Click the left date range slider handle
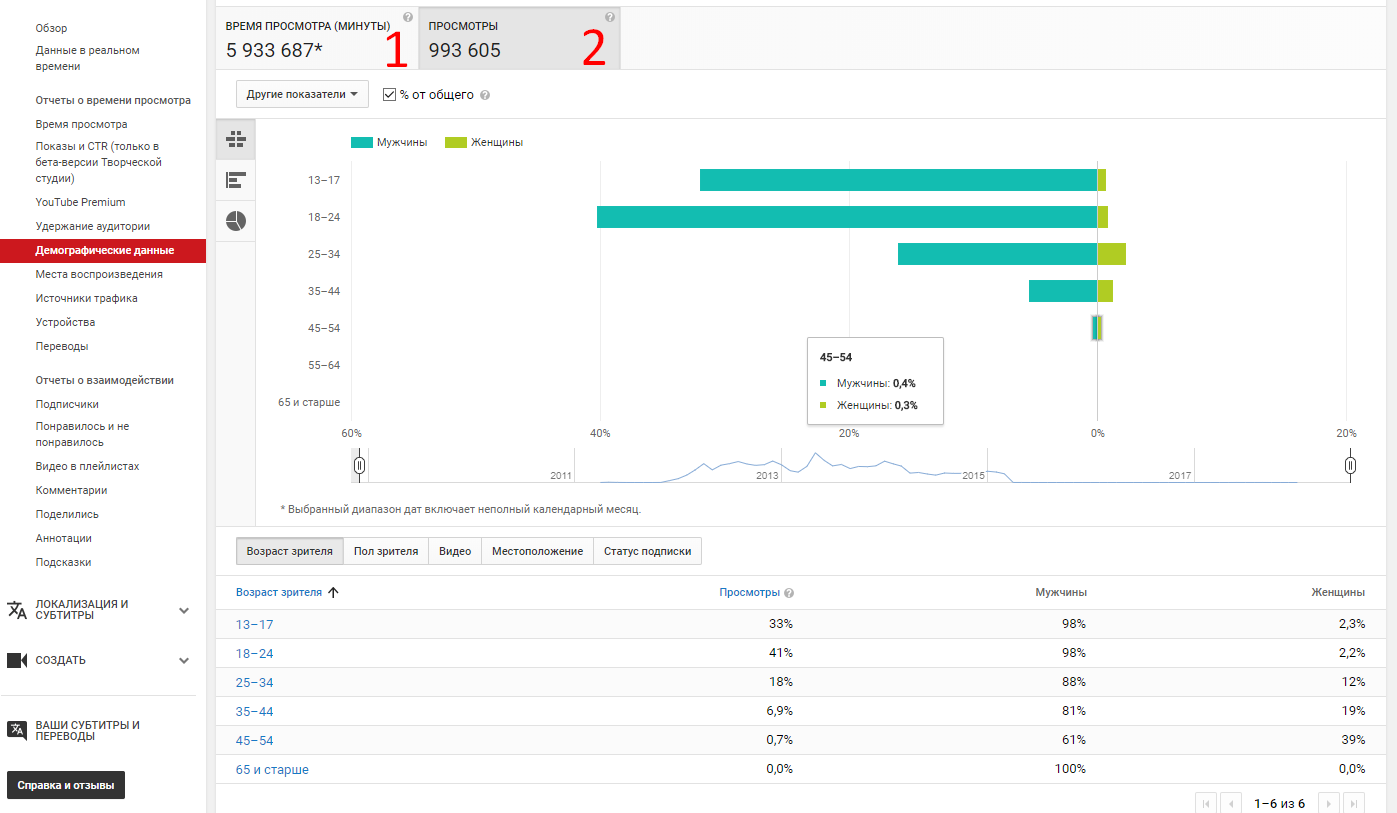Image resolution: width=1397 pixels, height=813 pixels. click(x=359, y=465)
